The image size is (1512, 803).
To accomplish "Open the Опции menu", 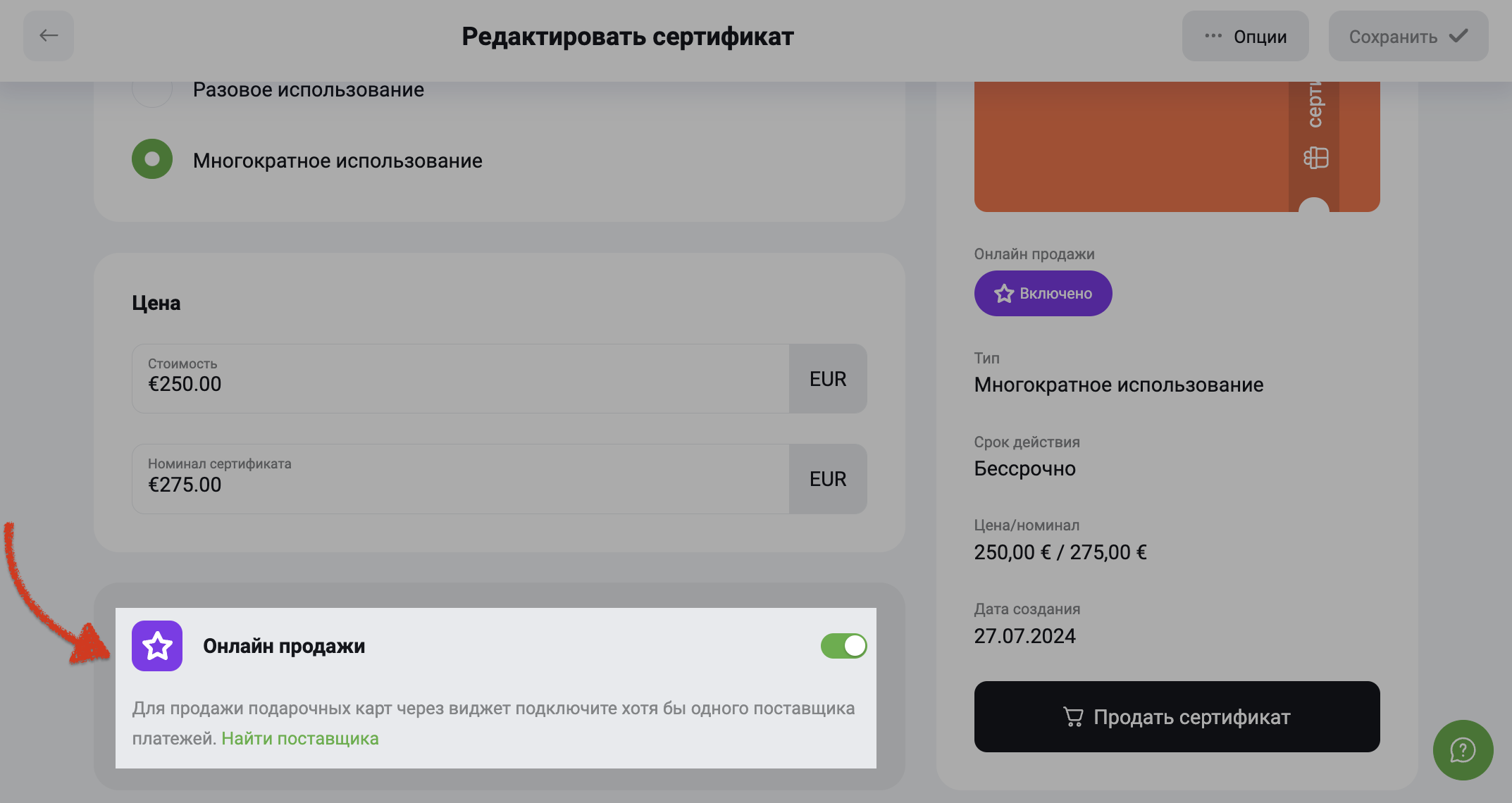I will tap(1245, 35).
